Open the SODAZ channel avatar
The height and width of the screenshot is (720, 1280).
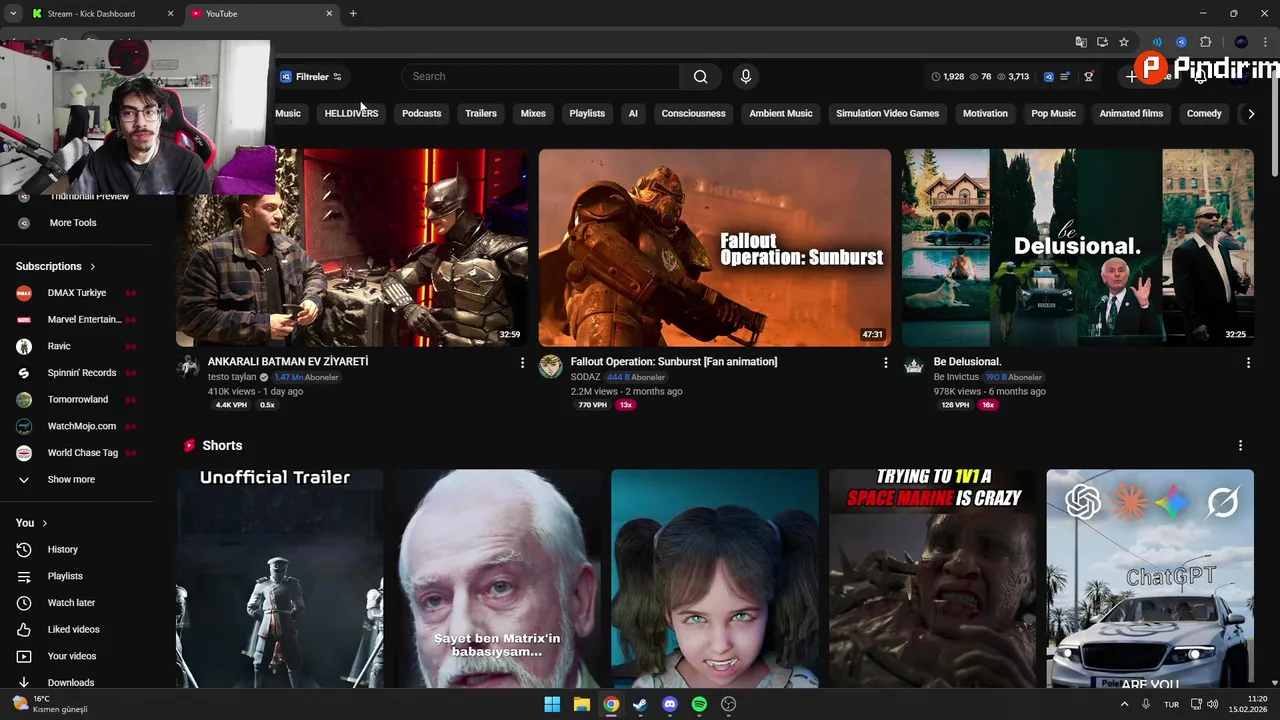pyautogui.click(x=551, y=367)
